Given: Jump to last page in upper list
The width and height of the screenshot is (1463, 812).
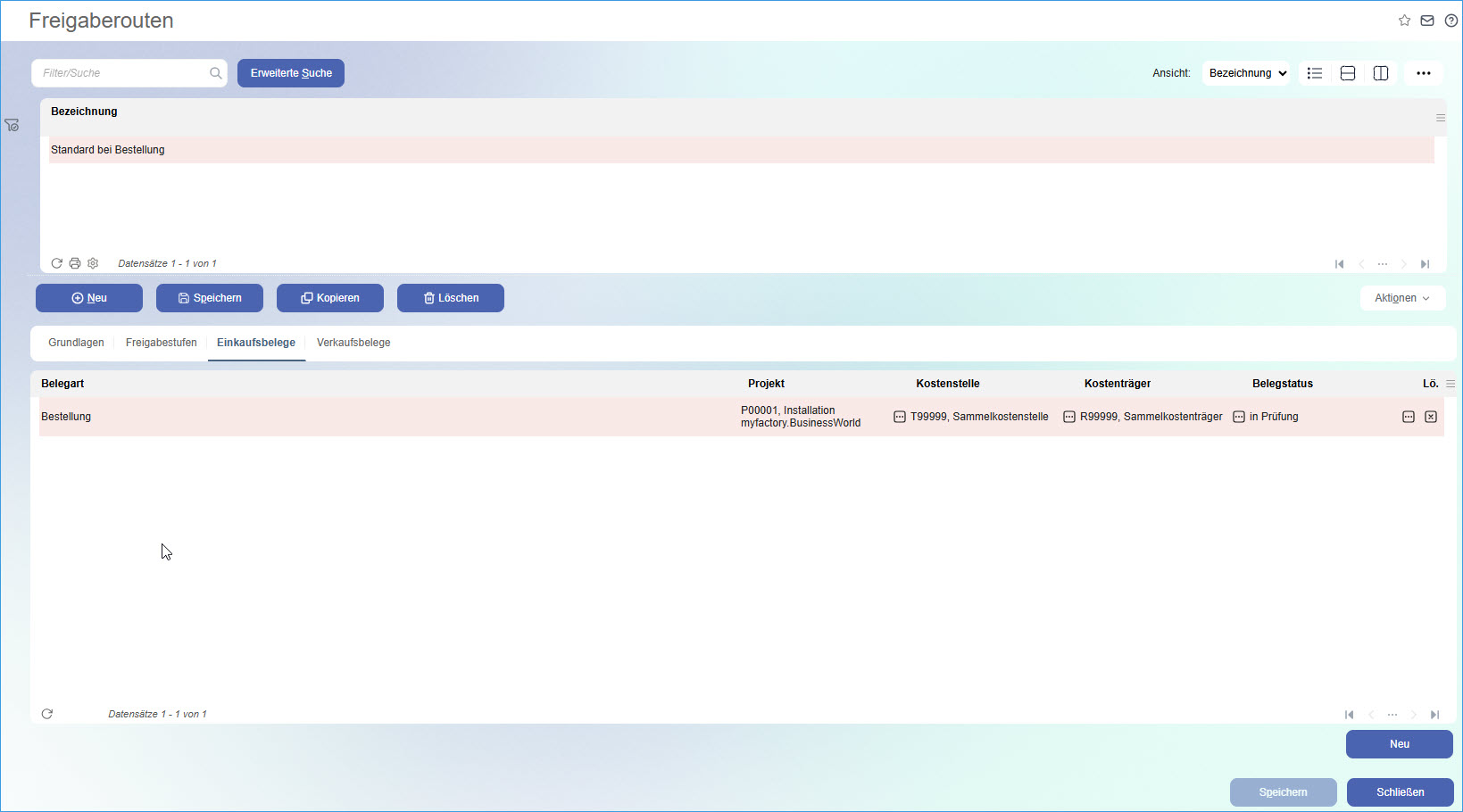Looking at the screenshot, I should [1426, 264].
